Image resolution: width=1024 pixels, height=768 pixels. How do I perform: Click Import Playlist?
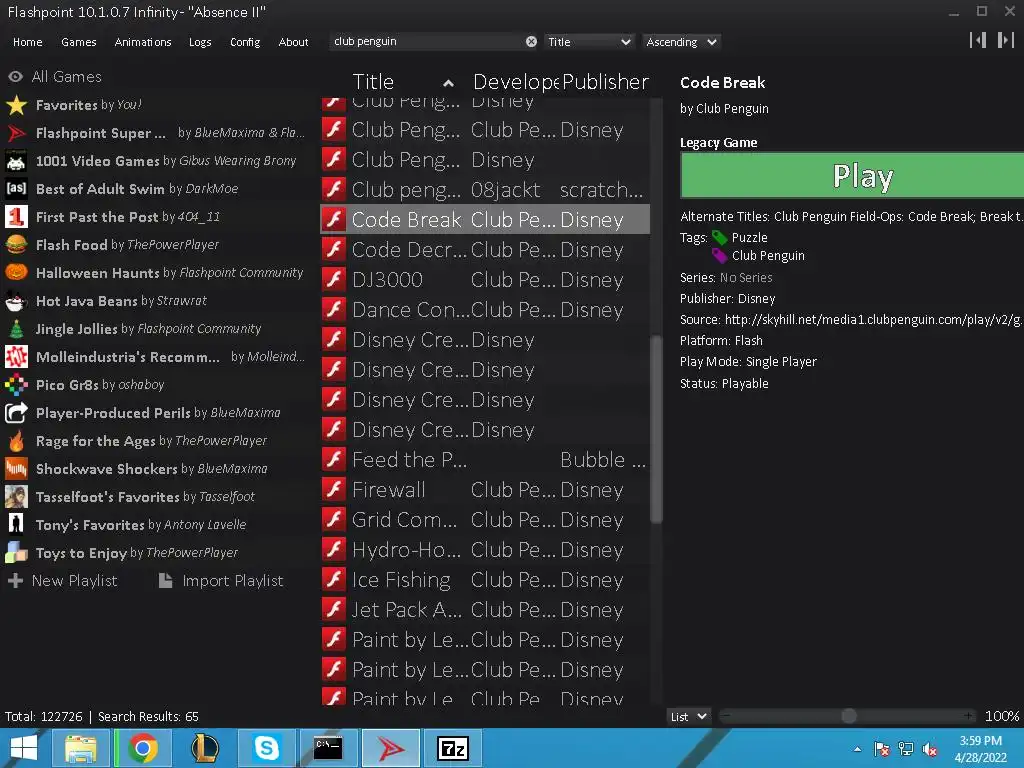[221, 581]
